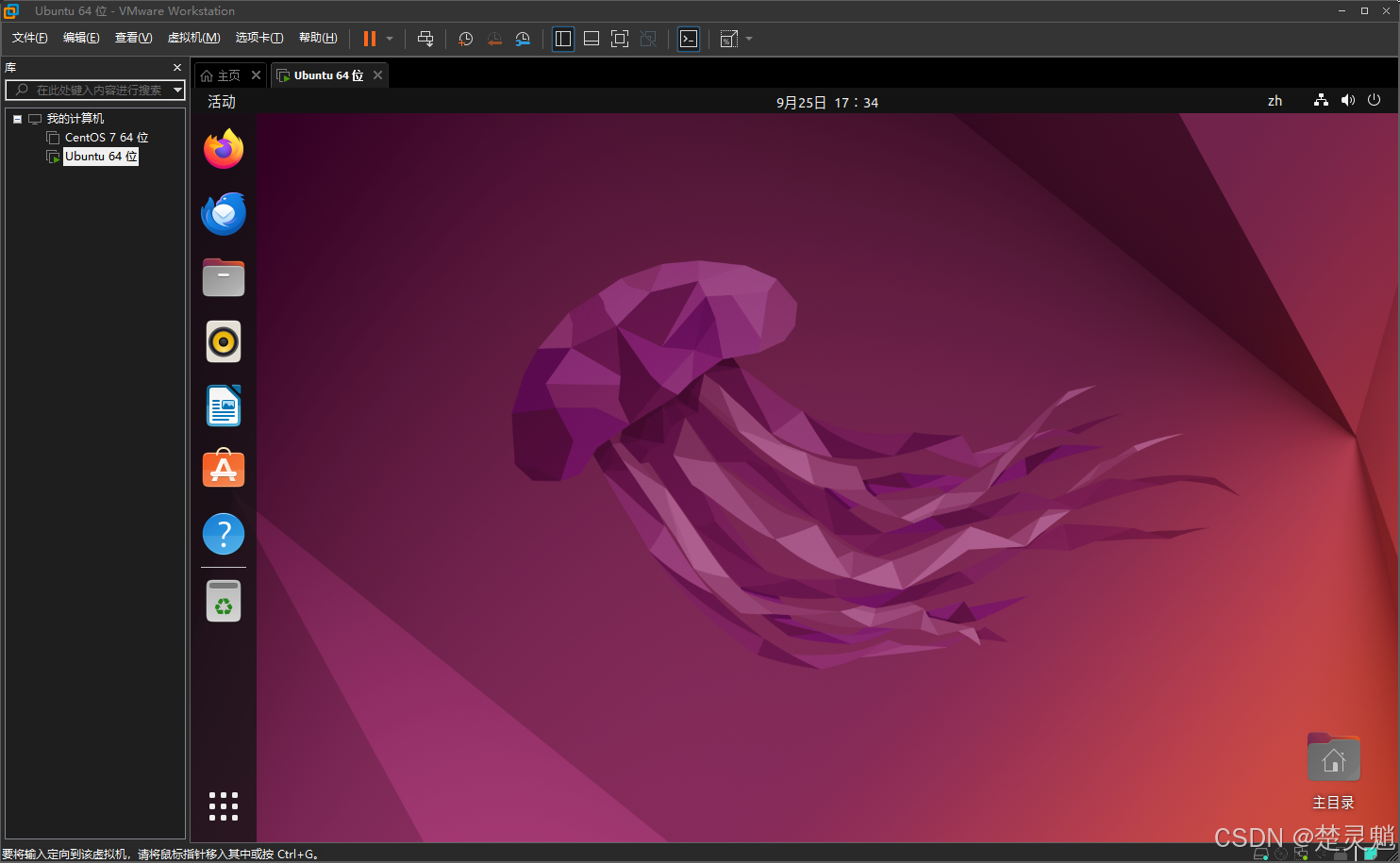Screen dimensions: 1400x863
Task: Close the 库 library panel
Action: click(x=177, y=68)
